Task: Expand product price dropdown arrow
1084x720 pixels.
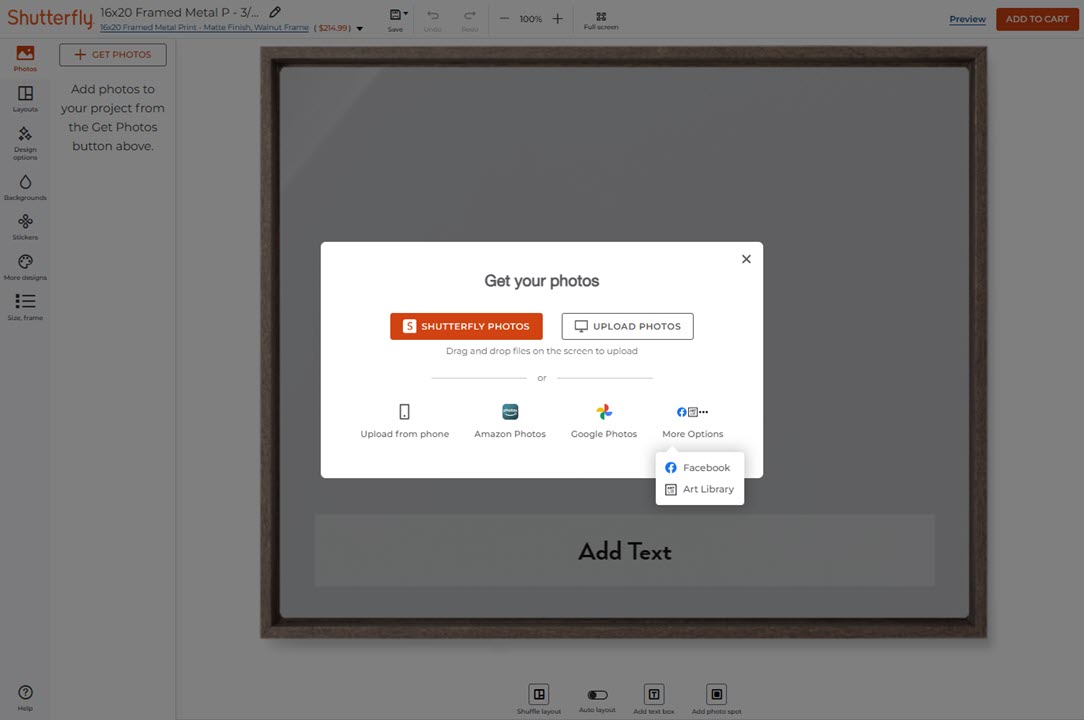Action: click(x=359, y=28)
